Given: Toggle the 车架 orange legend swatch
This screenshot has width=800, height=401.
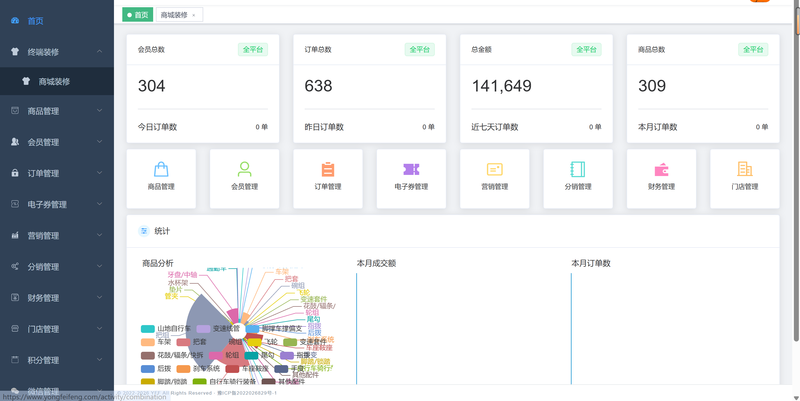Looking at the screenshot, I should (147, 342).
